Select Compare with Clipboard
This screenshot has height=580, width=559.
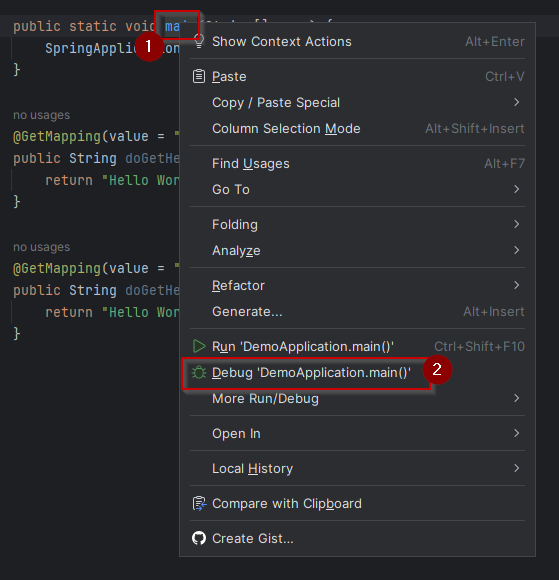[x=357, y=503]
